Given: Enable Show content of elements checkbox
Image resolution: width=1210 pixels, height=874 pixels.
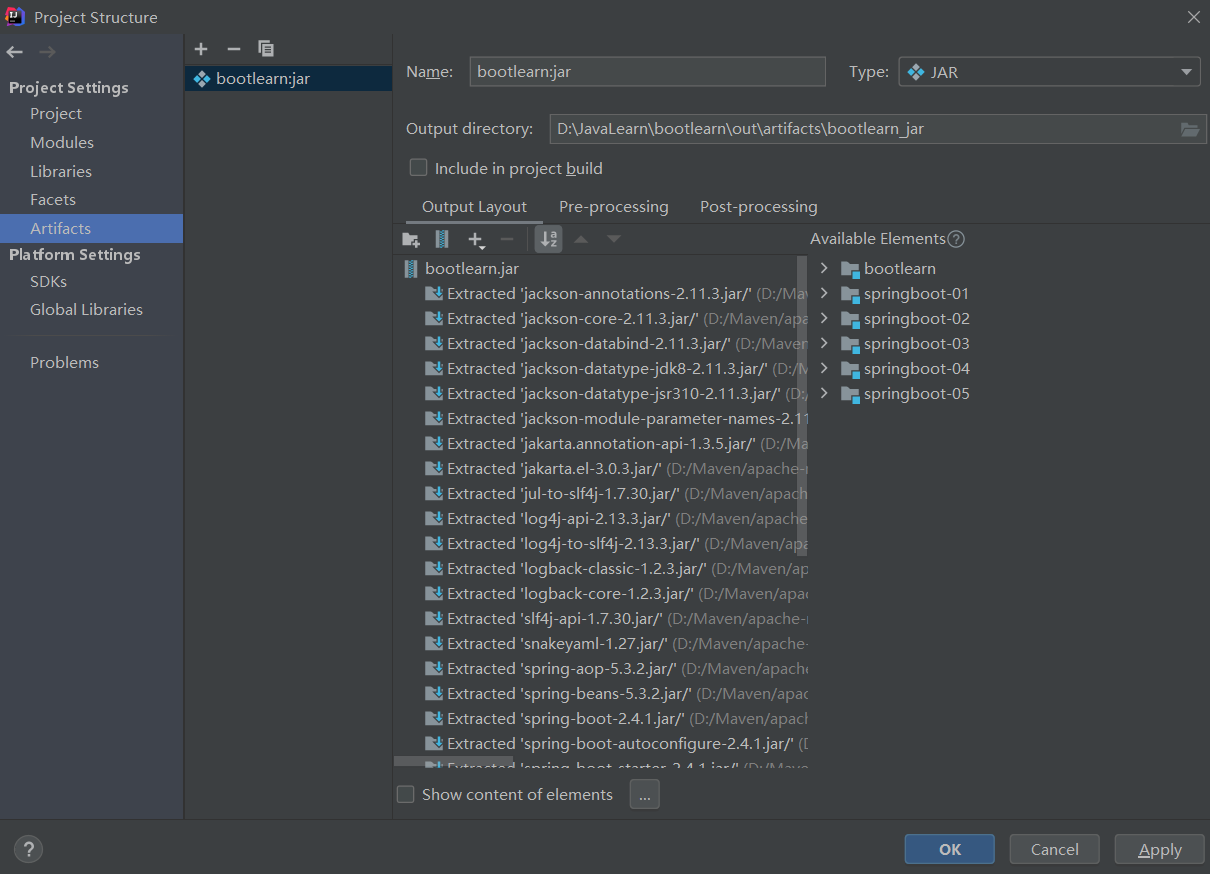Looking at the screenshot, I should (x=406, y=795).
